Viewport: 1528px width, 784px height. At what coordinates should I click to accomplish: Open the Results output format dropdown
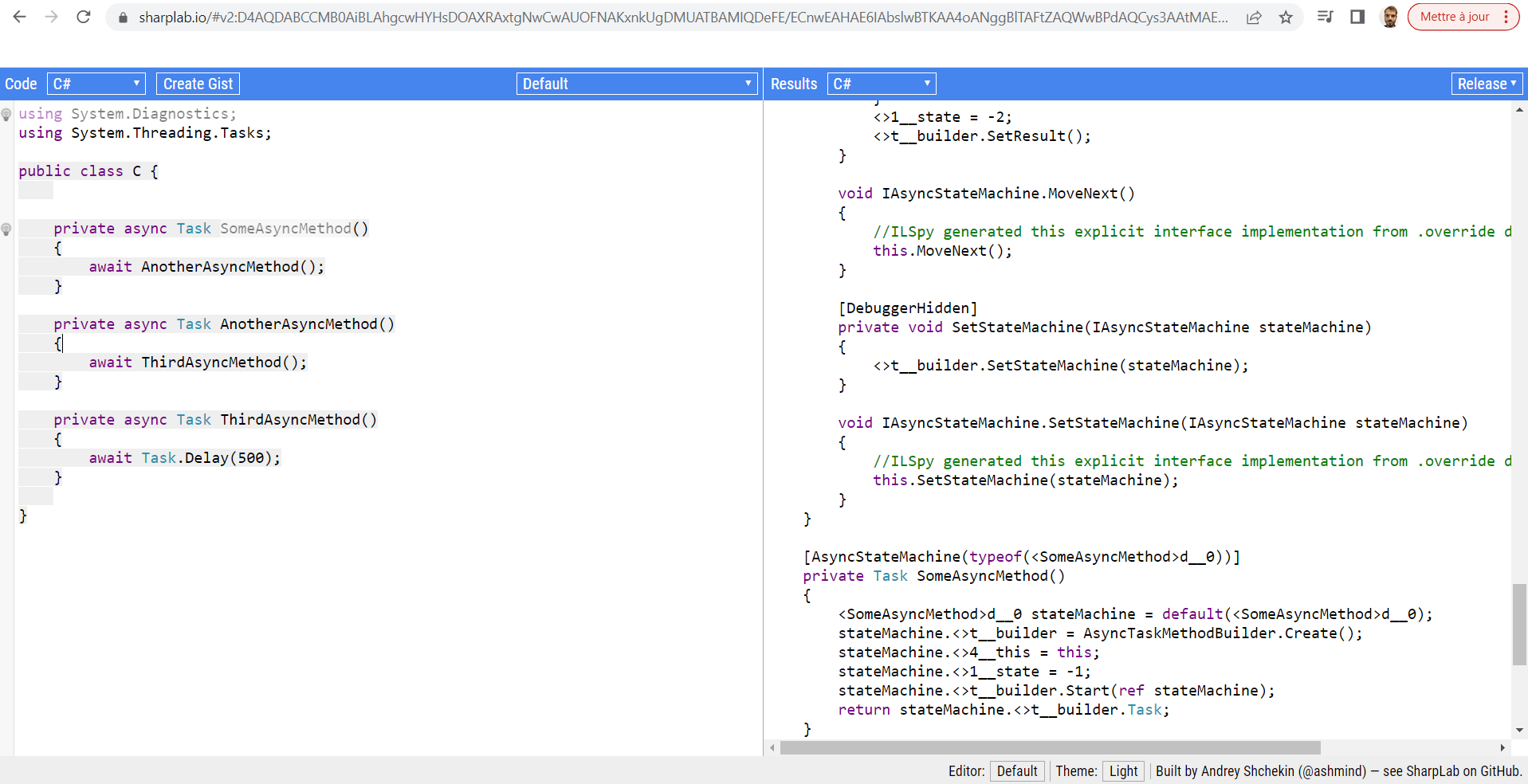(881, 83)
